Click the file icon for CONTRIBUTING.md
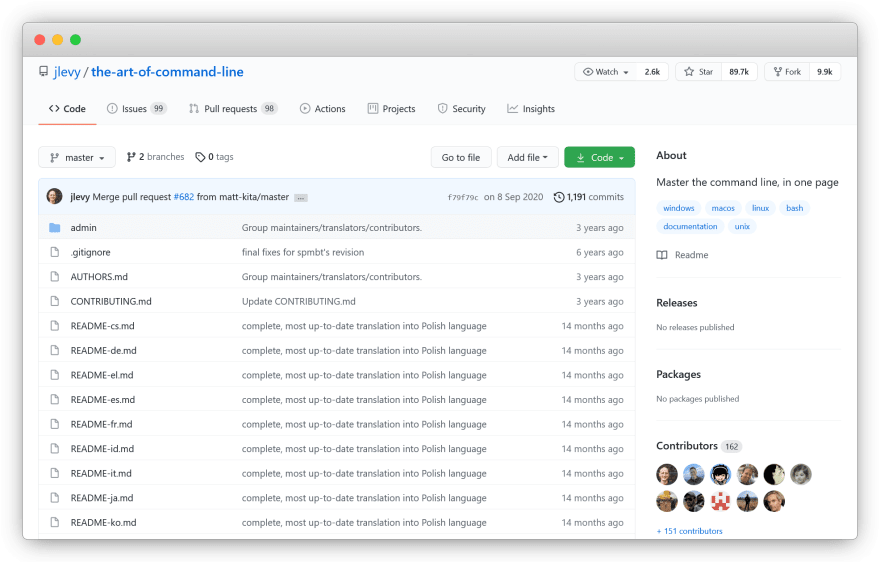The image size is (880, 562). [54, 301]
